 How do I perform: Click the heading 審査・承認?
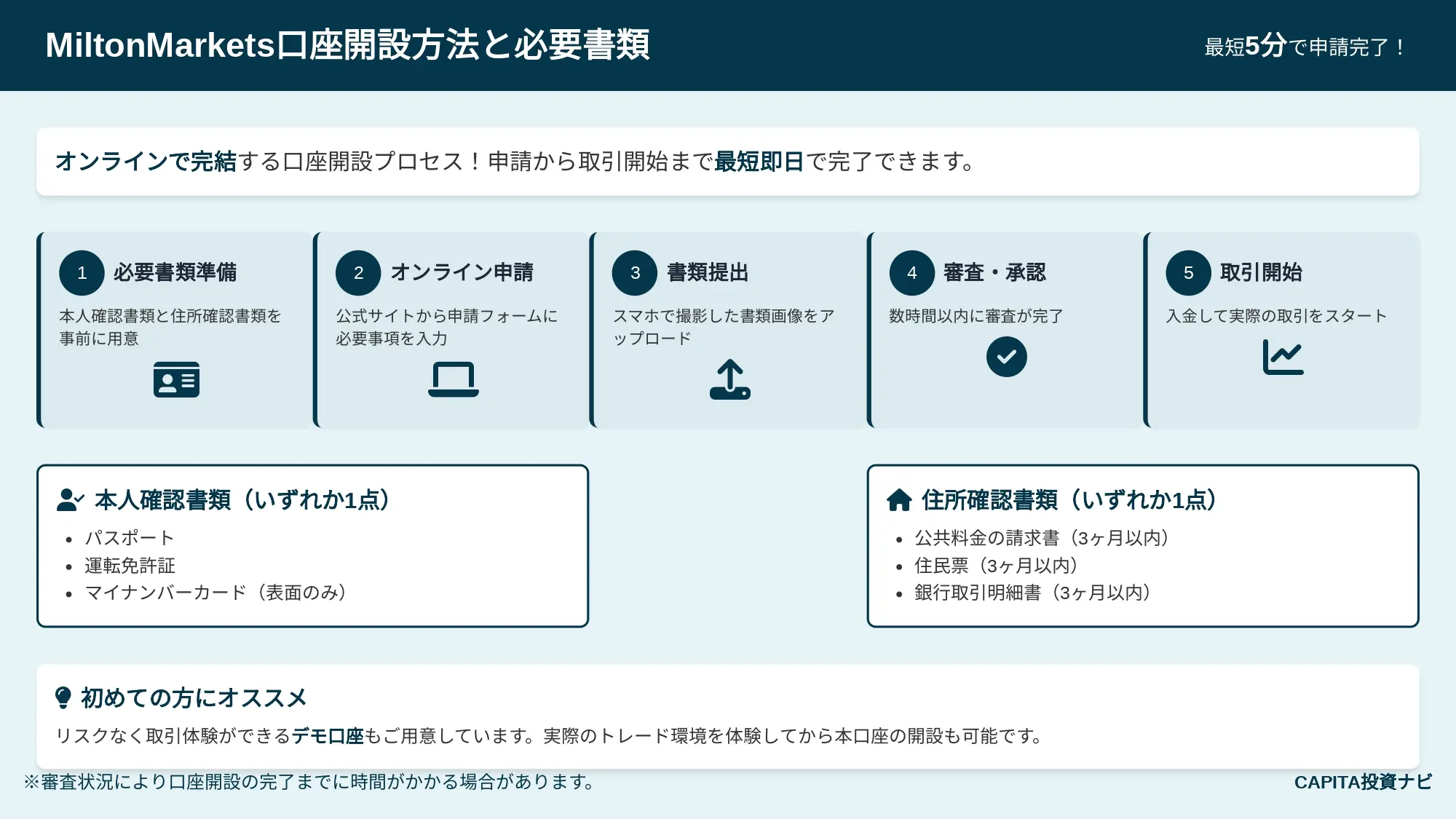[994, 272]
